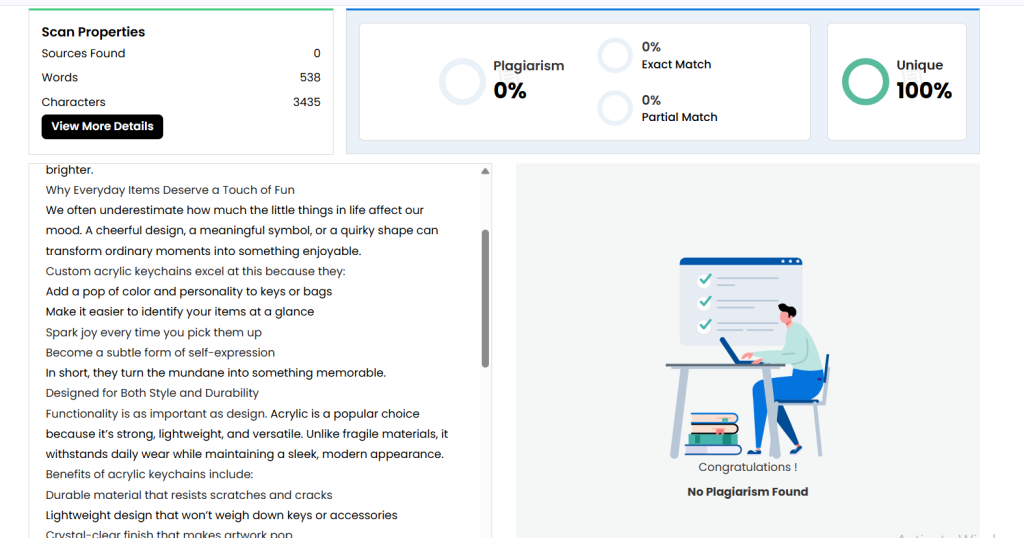Click the Plagiarism 0% circular gauge
Viewport: 1024px width, 538px height.
pyautogui.click(x=462, y=82)
